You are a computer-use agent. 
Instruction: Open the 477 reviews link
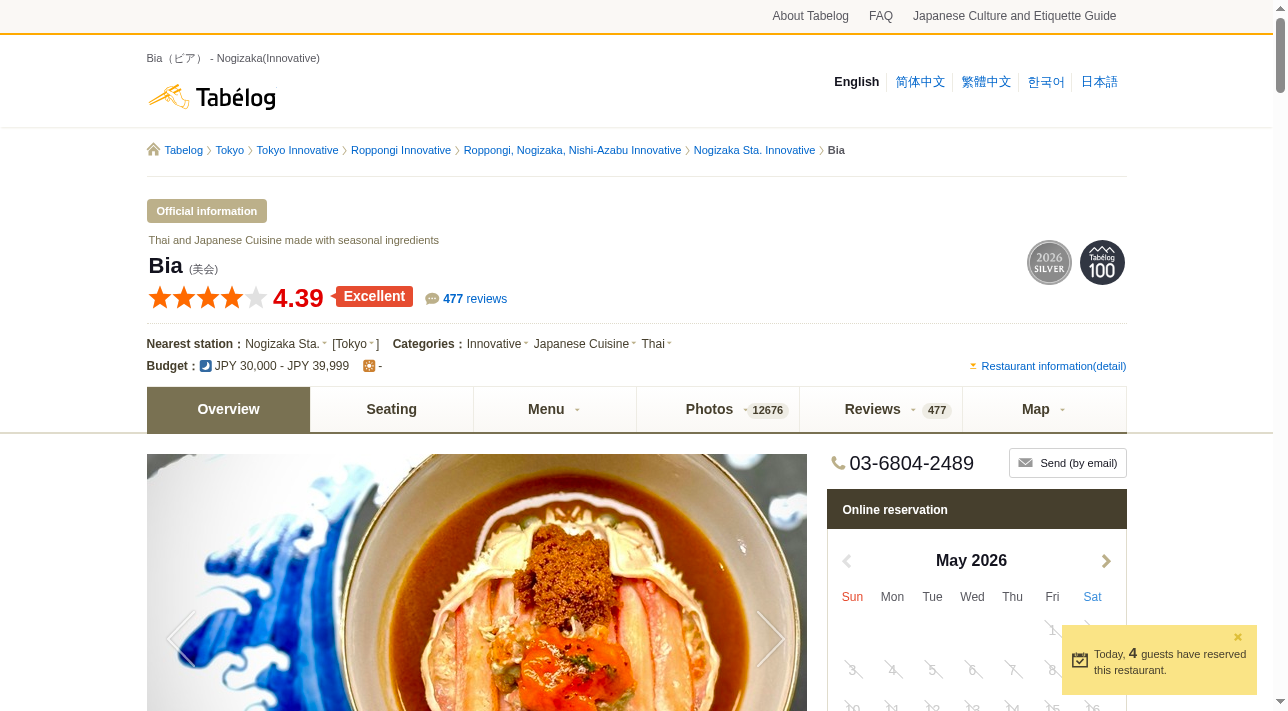click(x=475, y=299)
